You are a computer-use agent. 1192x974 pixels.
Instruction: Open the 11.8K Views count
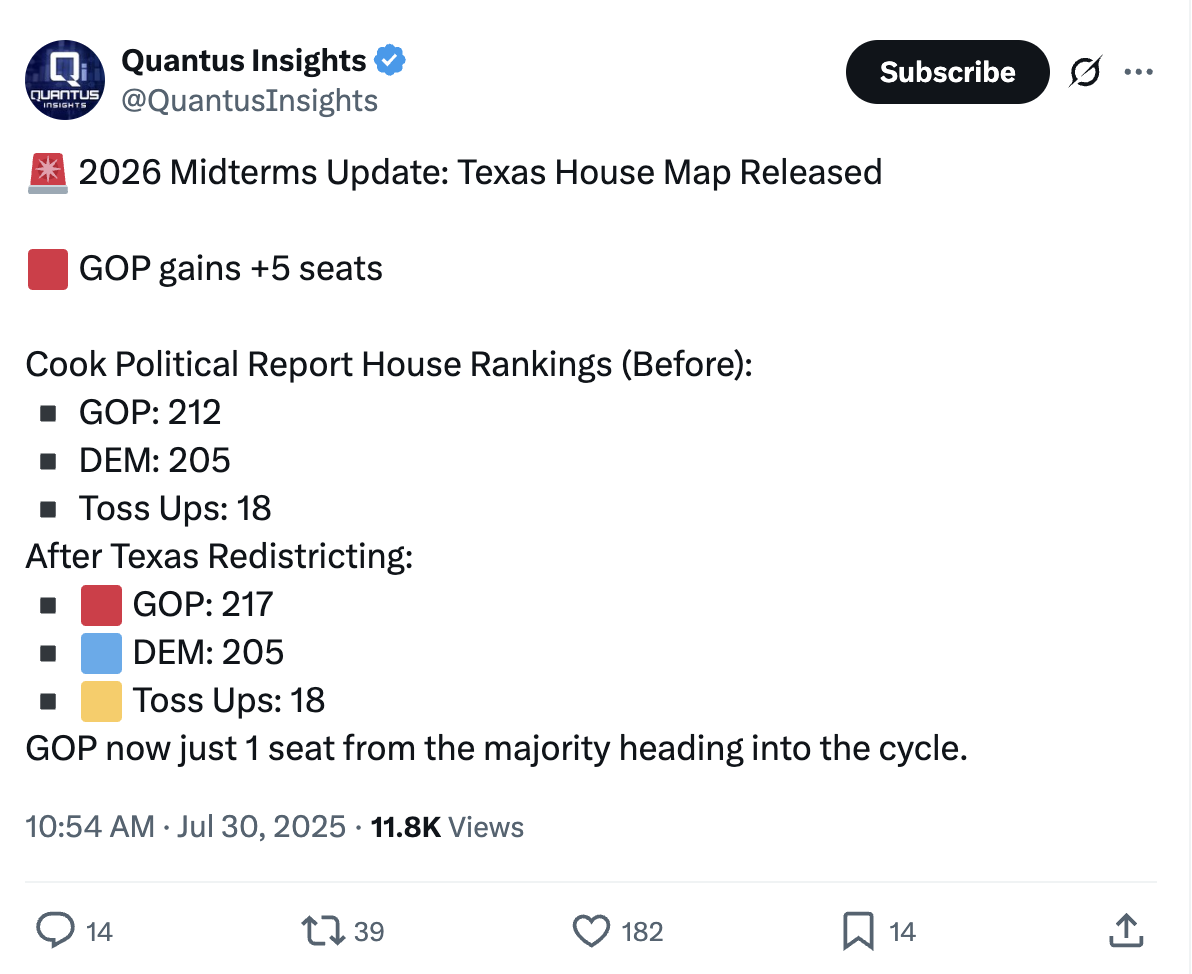(447, 827)
